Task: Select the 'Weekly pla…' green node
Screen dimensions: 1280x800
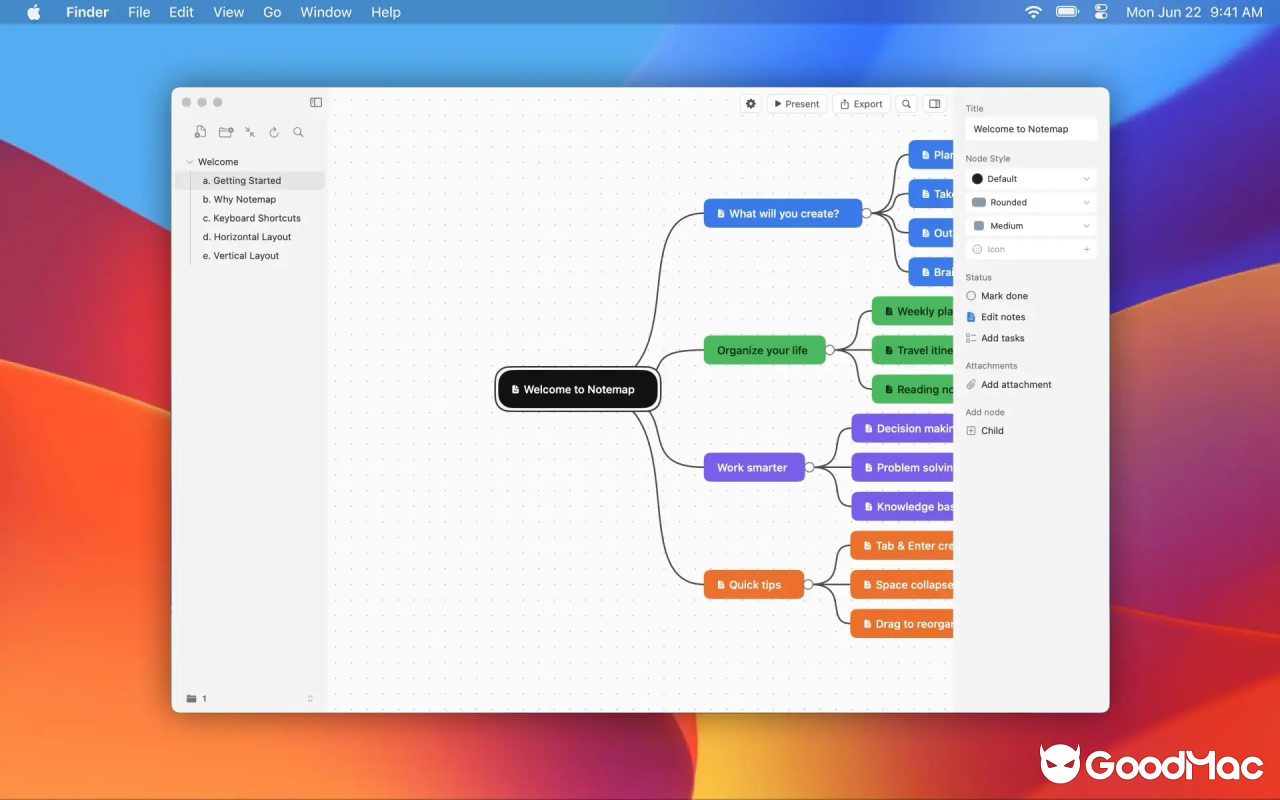Action: pyautogui.click(x=913, y=311)
